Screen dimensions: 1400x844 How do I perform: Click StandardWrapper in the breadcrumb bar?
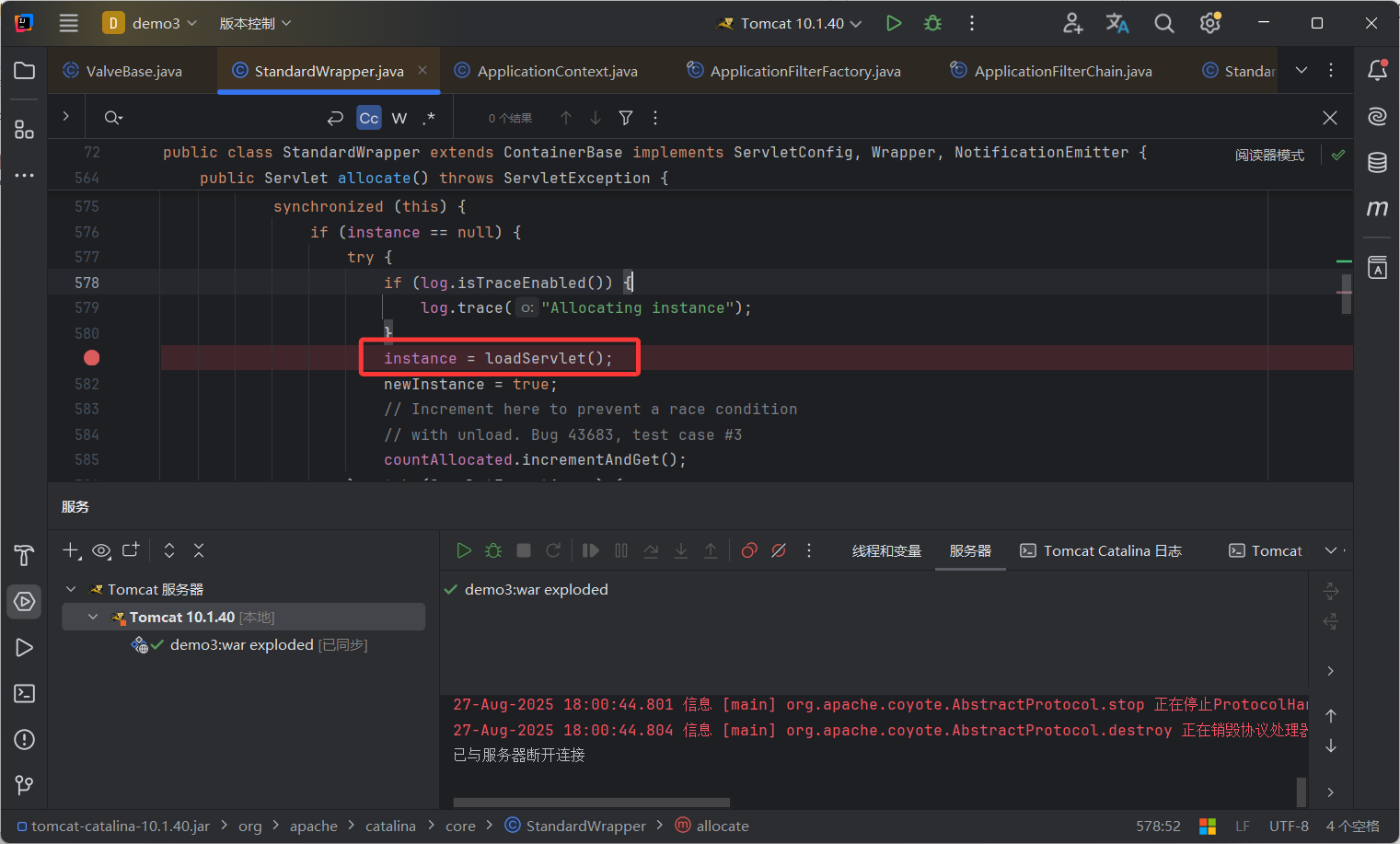[584, 826]
